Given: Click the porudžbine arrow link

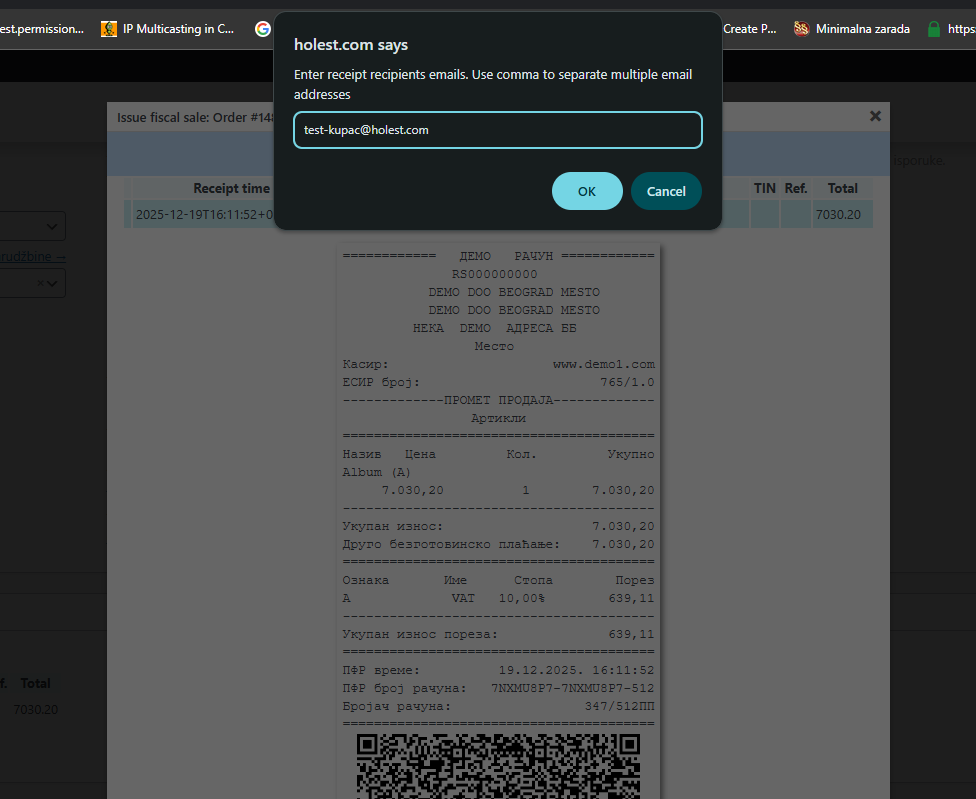Looking at the screenshot, I should pyautogui.click(x=33, y=256).
